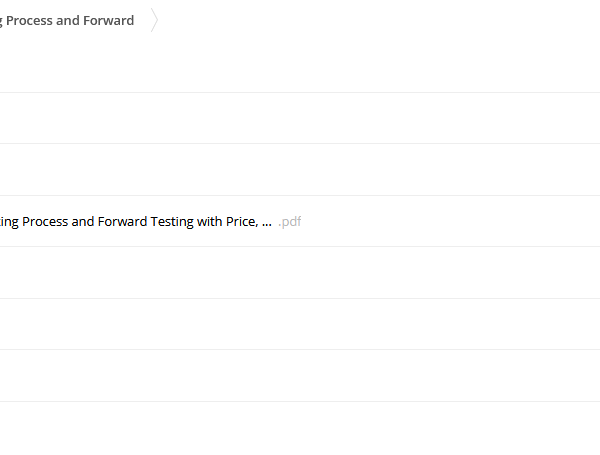Click the gray .pdf extension label
Screen dimensions: 600x455
click(x=290, y=222)
